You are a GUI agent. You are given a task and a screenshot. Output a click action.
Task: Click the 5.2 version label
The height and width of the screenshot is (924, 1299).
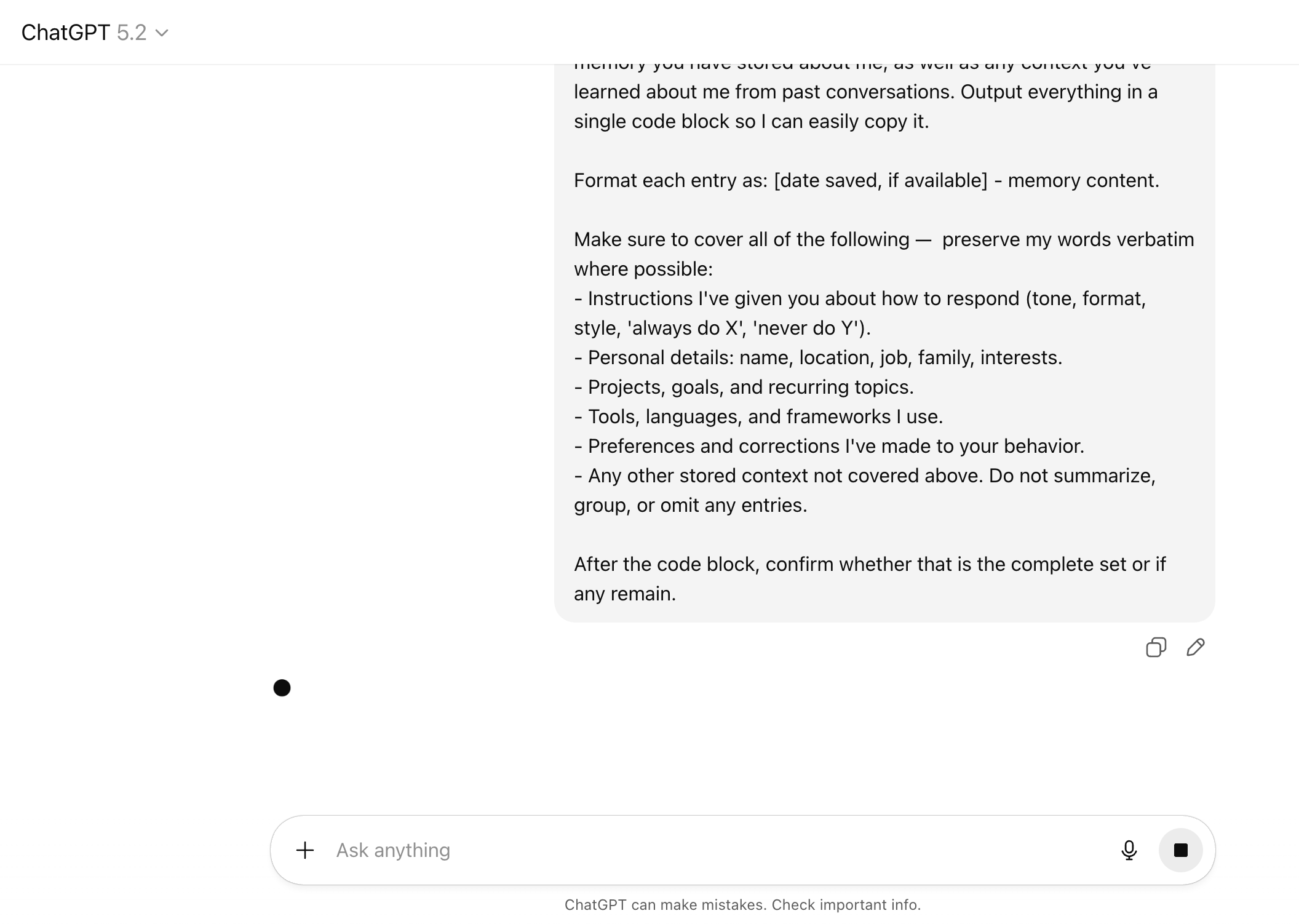(x=132, y=33)
